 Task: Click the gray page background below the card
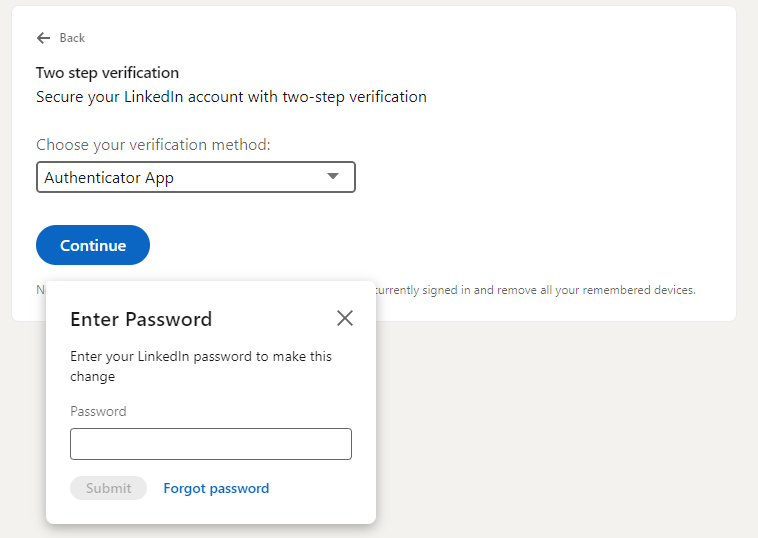[x=560, y=430]
